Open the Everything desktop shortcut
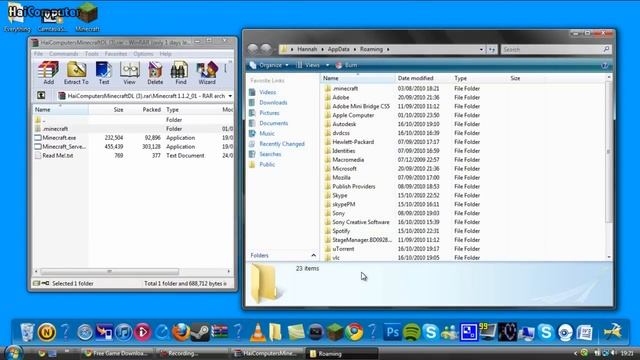 coord(17,17)
